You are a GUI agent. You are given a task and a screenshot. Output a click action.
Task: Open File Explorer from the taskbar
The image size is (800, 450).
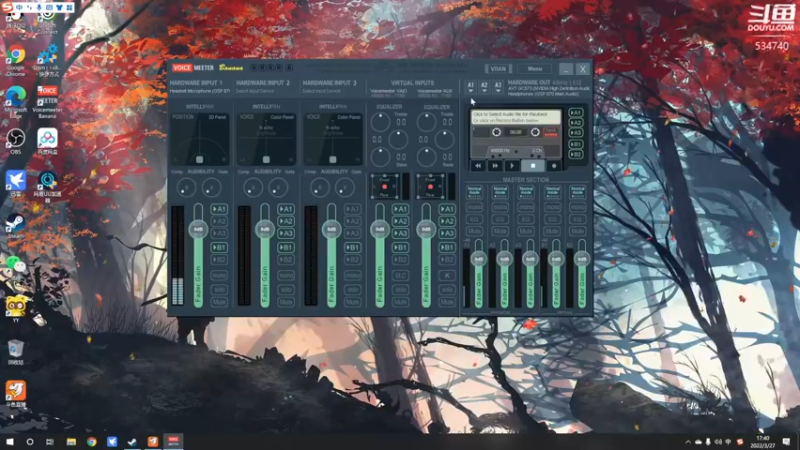(71, 442)
